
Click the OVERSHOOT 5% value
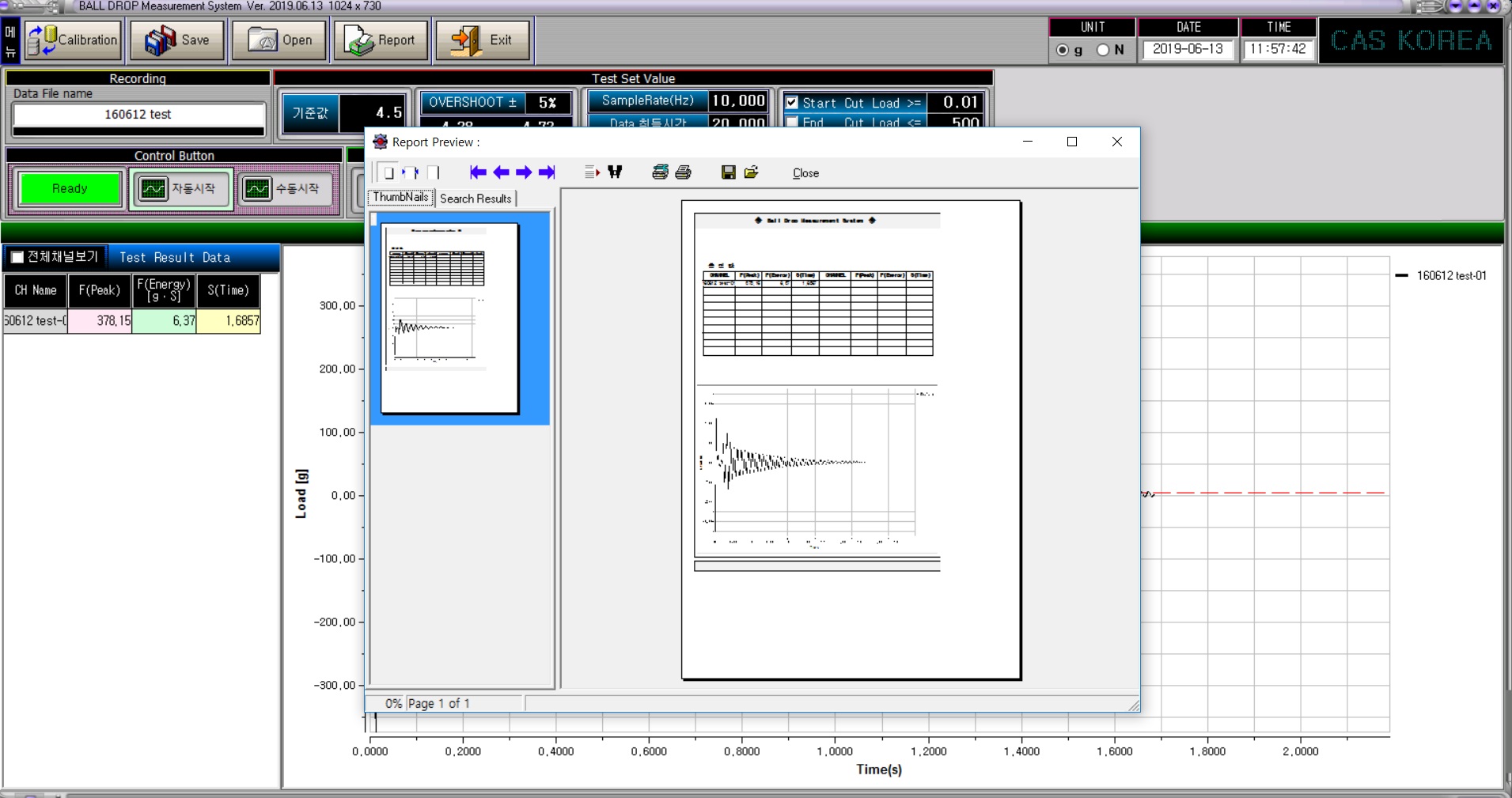coord(548,103)
